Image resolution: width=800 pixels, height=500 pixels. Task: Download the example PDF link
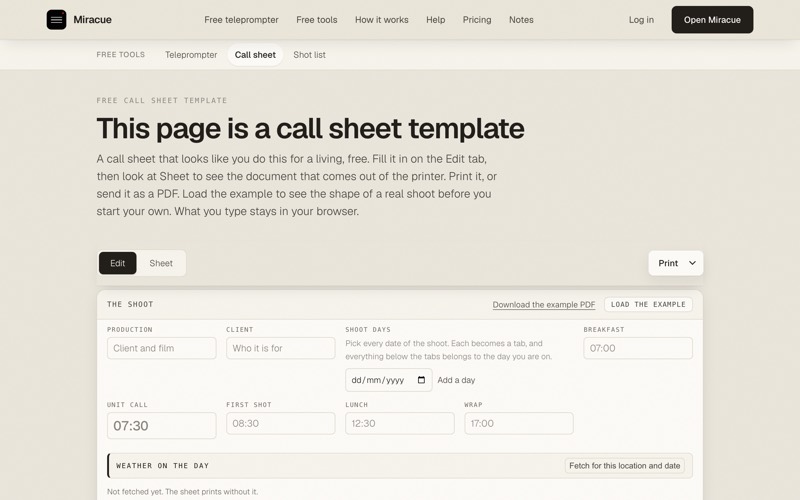pyautogui.click(x=544, y=305)
